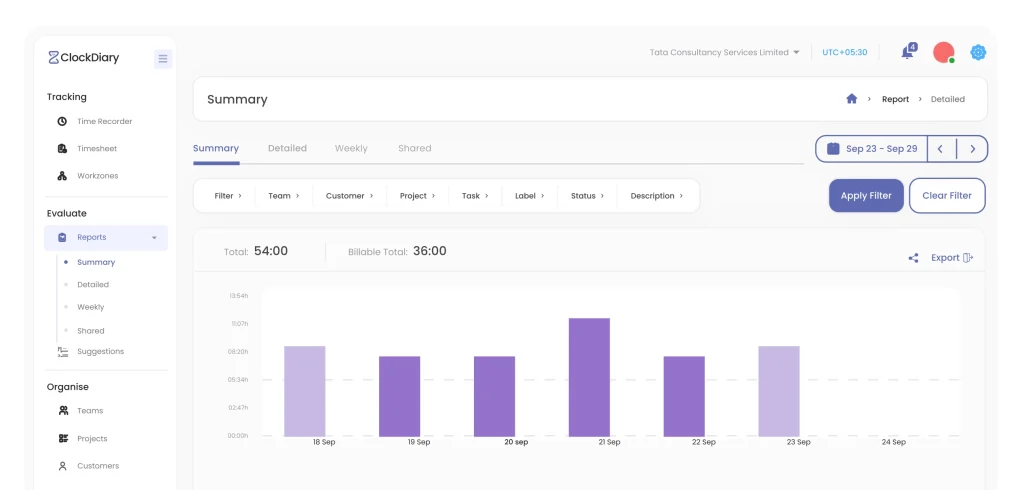Go to home breadcrumb icon

tap(852, 99)
